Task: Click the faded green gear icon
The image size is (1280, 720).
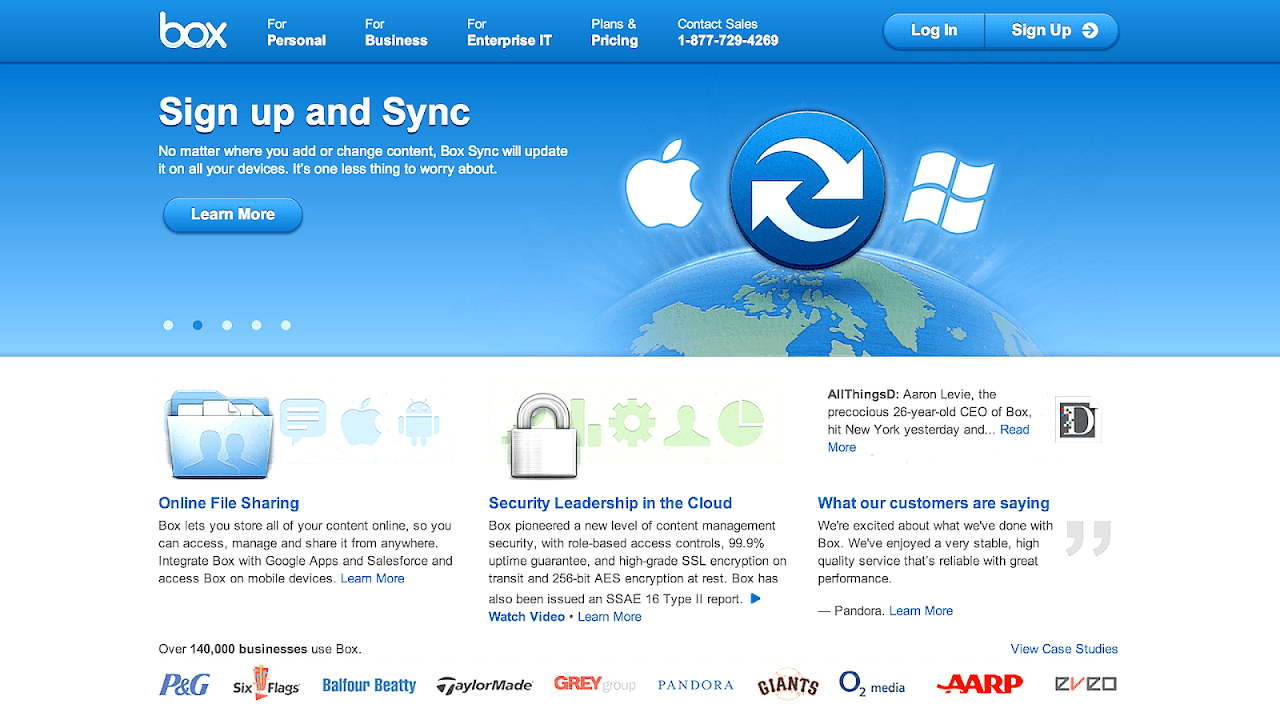Action: [x=631, y=421]
